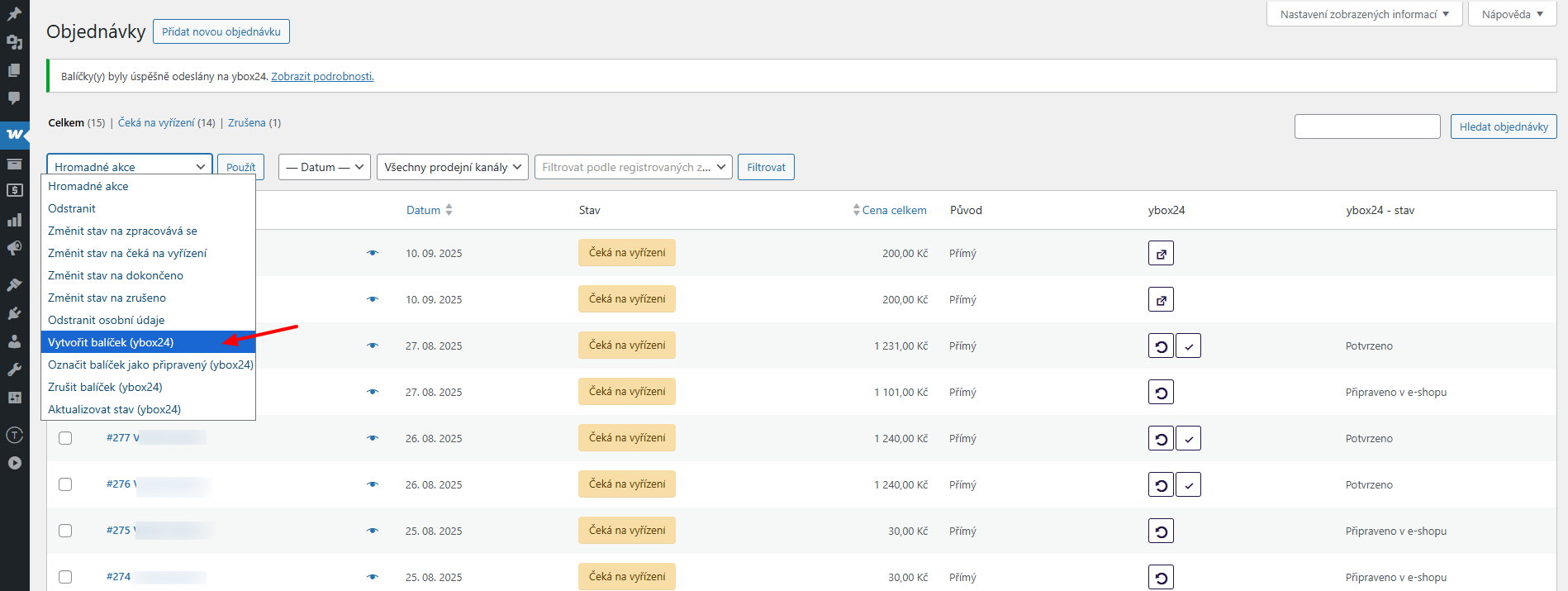The width and height of the screenshot is (1568, 591).
Task: Open the analytics bar chart icon in the sidebar
Action: pyautogui.click(x=14, y=220)
